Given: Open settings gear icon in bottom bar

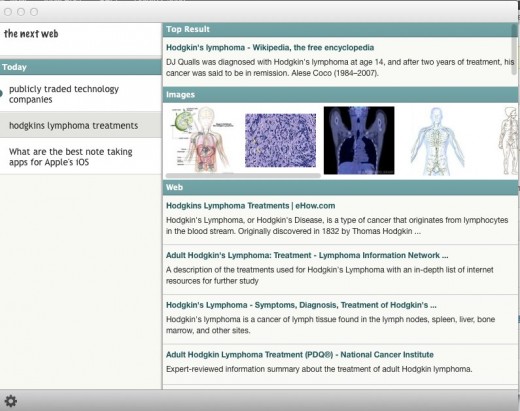Looking at the screenshot, I should click(10, 401).
